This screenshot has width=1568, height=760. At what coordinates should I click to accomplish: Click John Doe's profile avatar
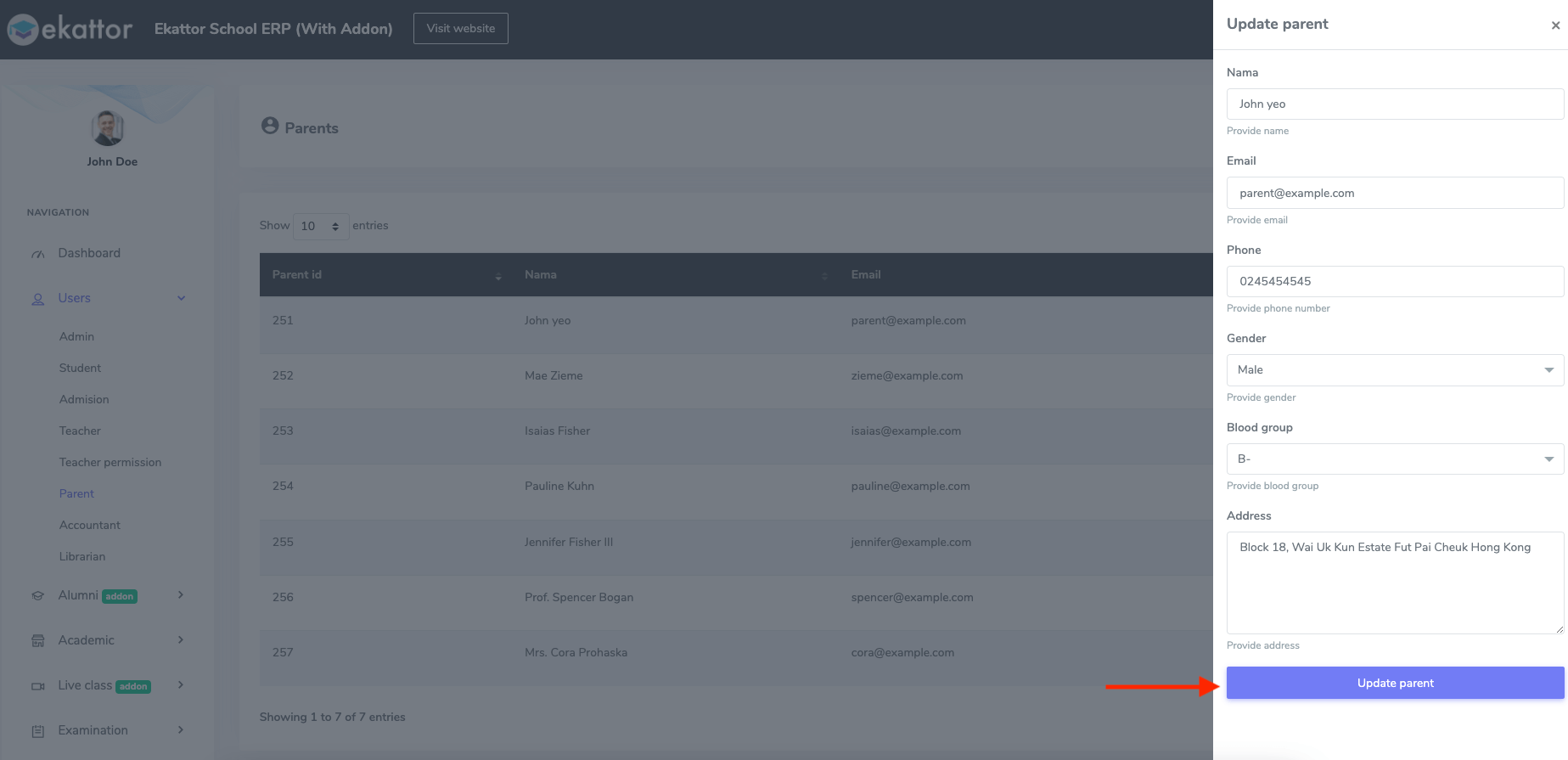pyautogui.click(x=108, y=128)
